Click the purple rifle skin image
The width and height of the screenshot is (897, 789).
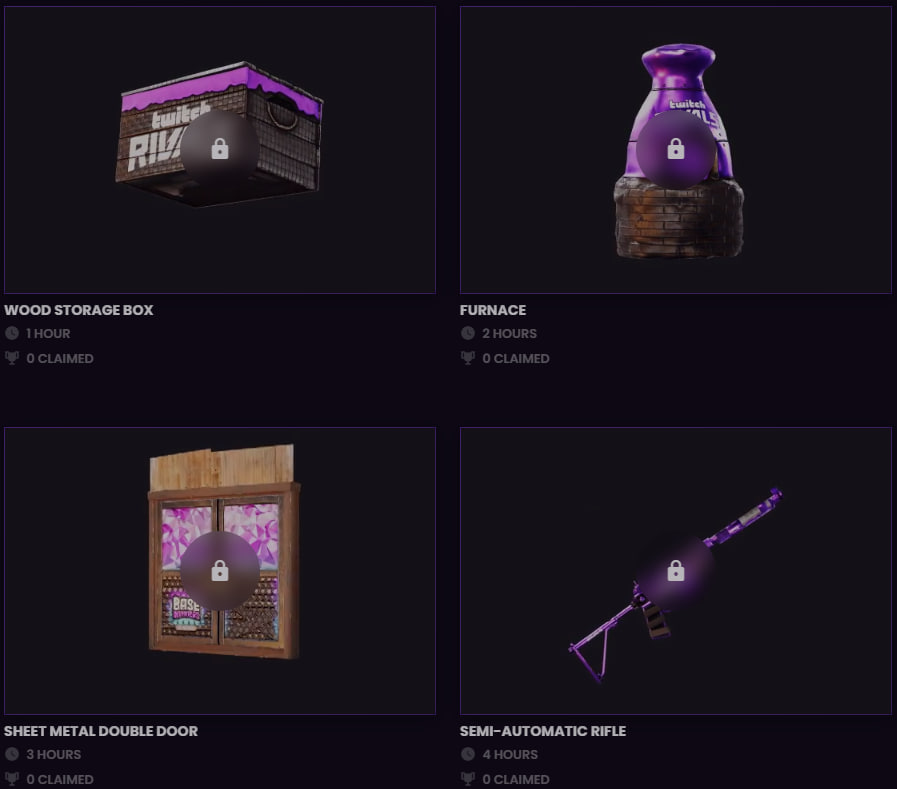[675, 585]
